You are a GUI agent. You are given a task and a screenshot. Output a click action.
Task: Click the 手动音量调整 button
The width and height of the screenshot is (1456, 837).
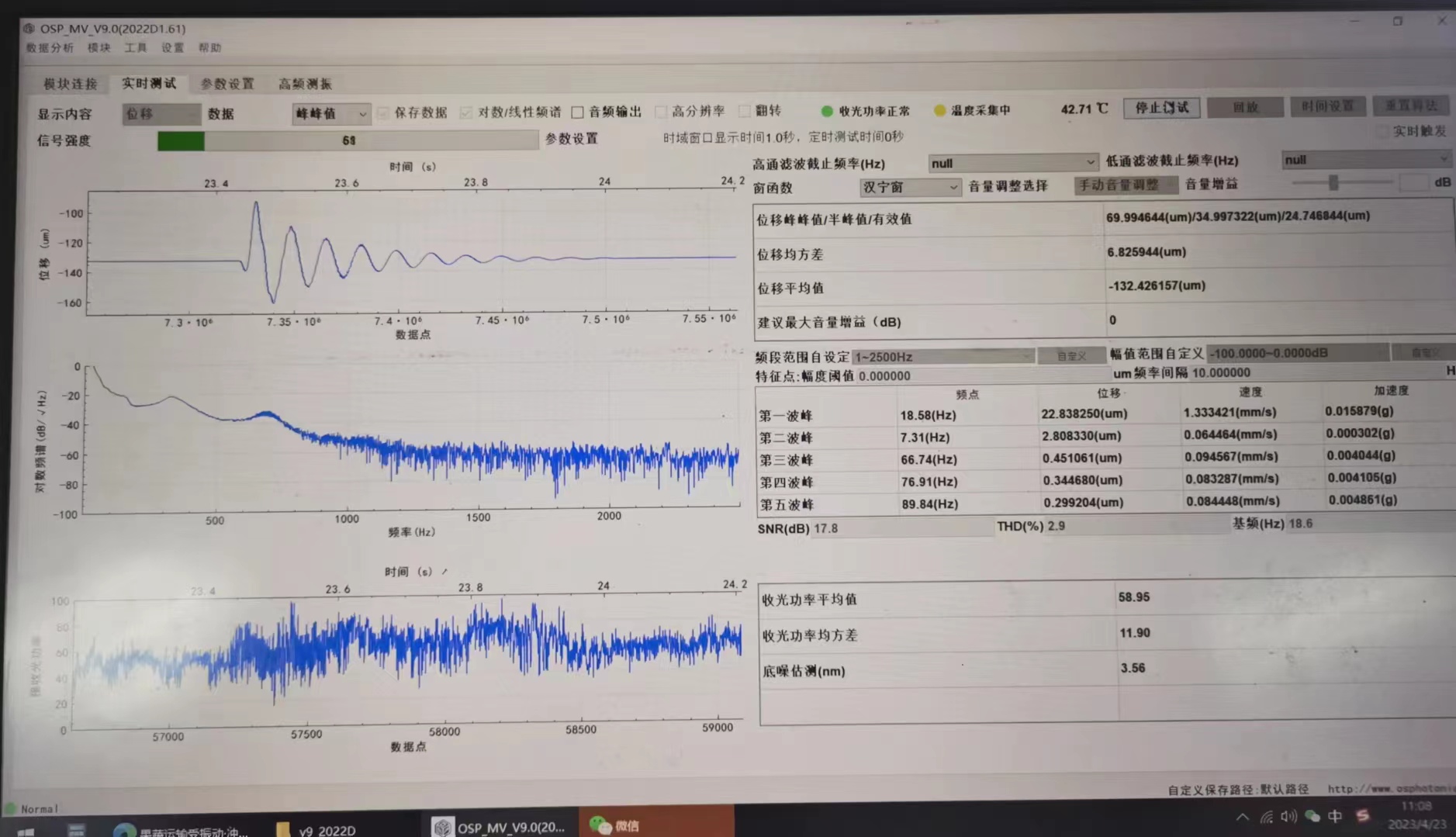point(1125,185)
